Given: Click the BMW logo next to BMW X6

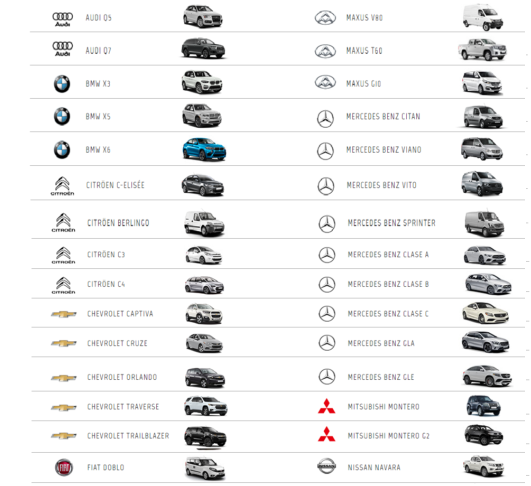Looking at the screenshot, I should click(62, 150).
